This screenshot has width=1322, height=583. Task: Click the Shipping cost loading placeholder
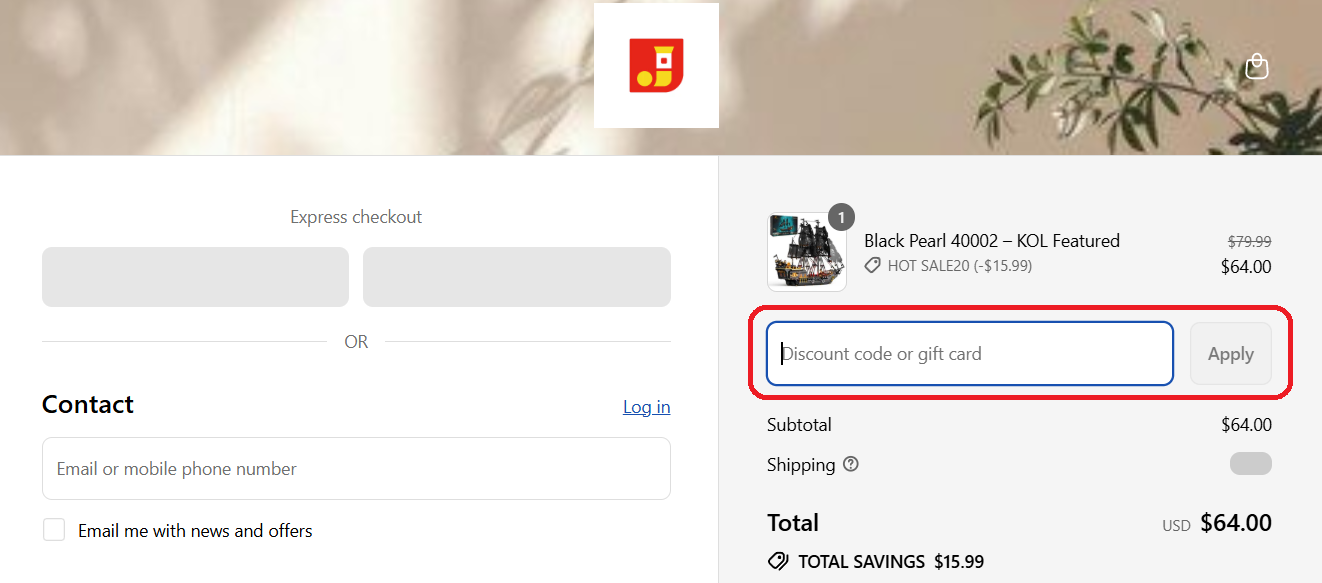point(1250,464)
